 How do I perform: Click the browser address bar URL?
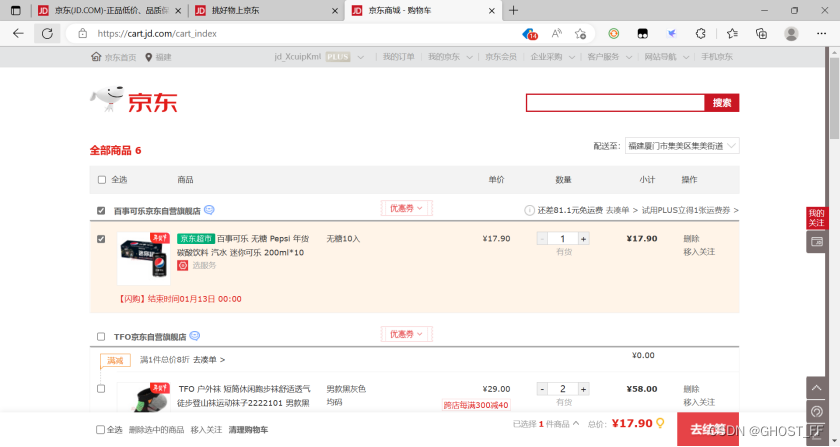pyautogui.click(x=157, y=33)
